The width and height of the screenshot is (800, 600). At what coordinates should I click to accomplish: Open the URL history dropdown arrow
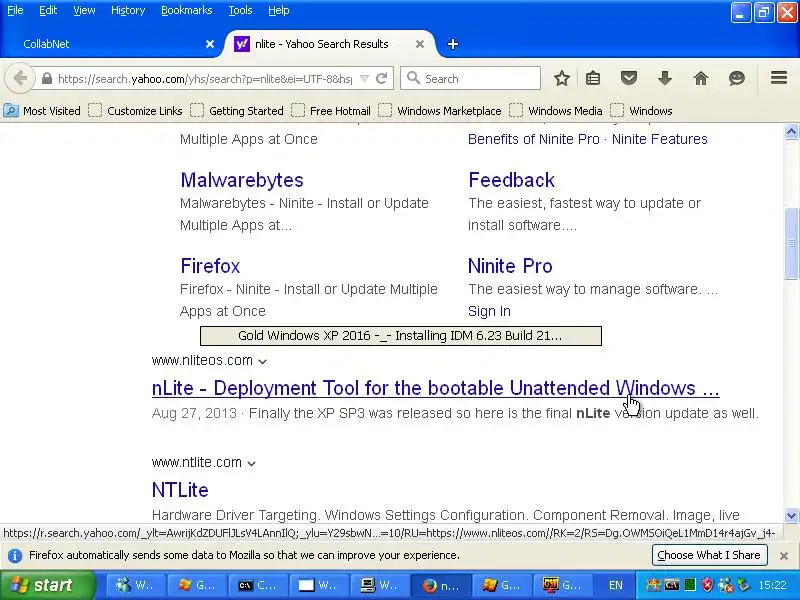(364, 79)
